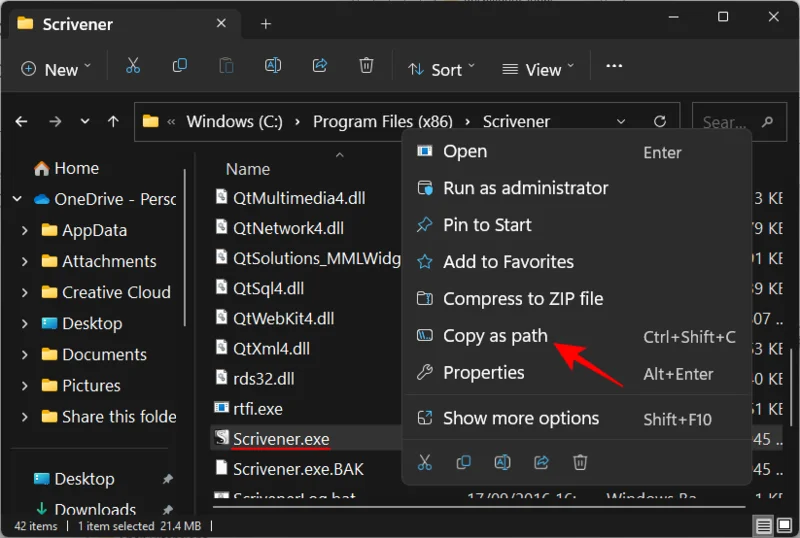Click Delete icon in context menu bottom row
Viewport: 800px width, 538px height.
coord(580,462)
